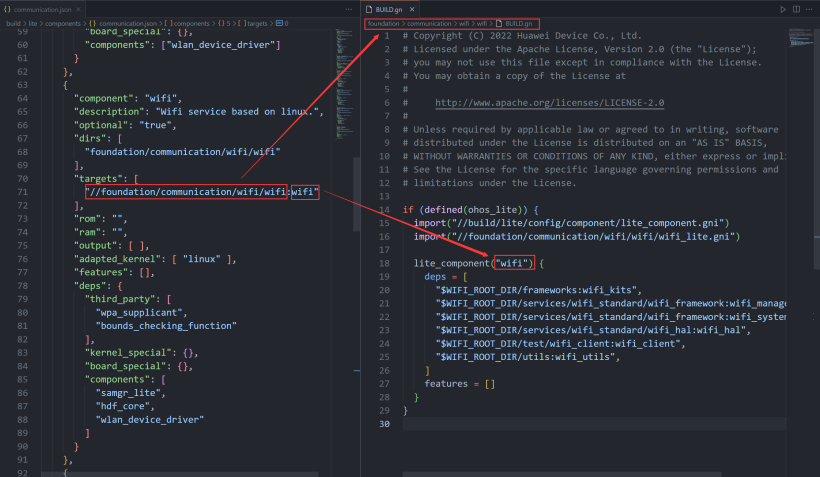Viewport: 820px width, 477px height.
Task: Click the "bounds_checking_function" string
Action: (x=166, y=326)
